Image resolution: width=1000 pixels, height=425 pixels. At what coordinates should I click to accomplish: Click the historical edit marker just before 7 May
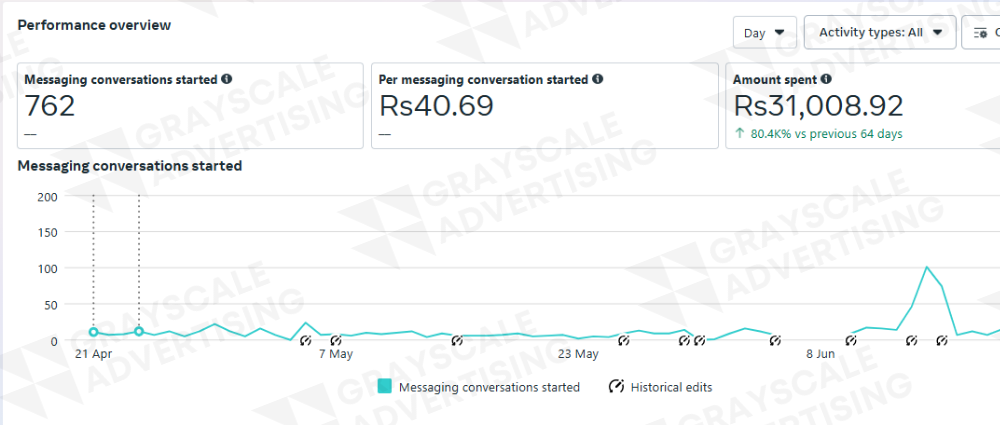[305, 341]
